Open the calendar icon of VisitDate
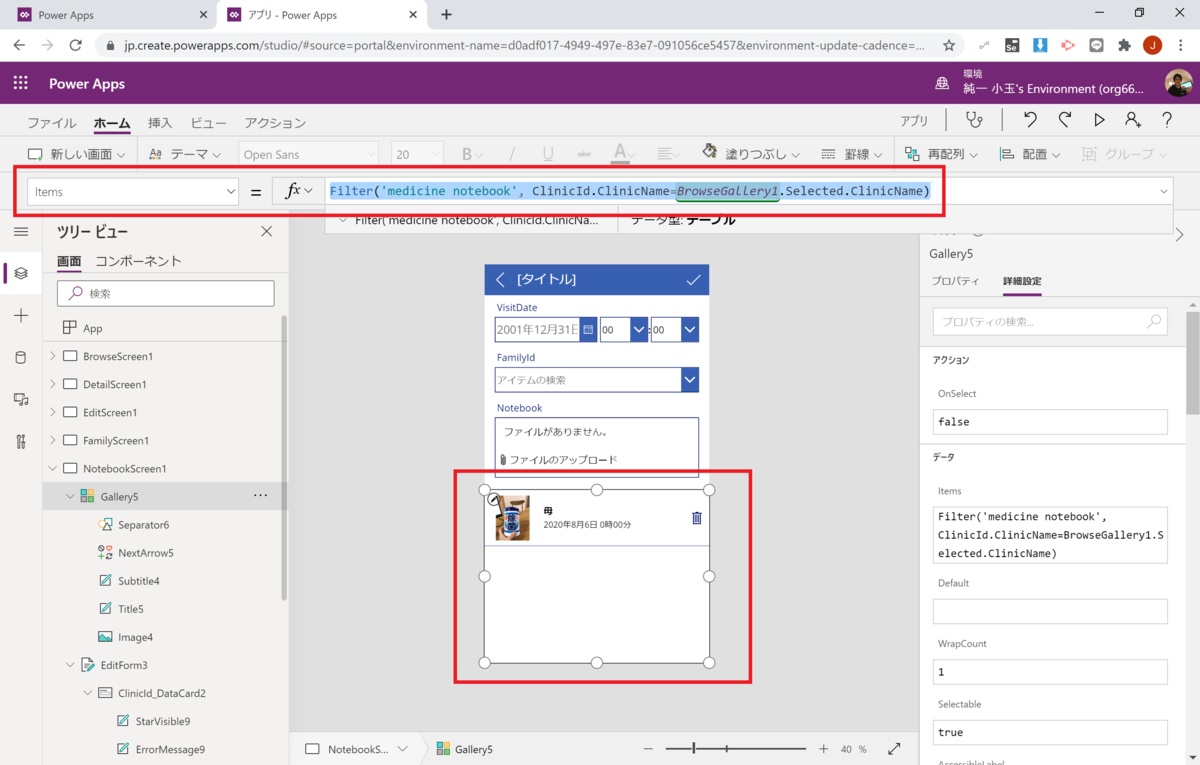 pyautogui.click(x=588, y=329)
